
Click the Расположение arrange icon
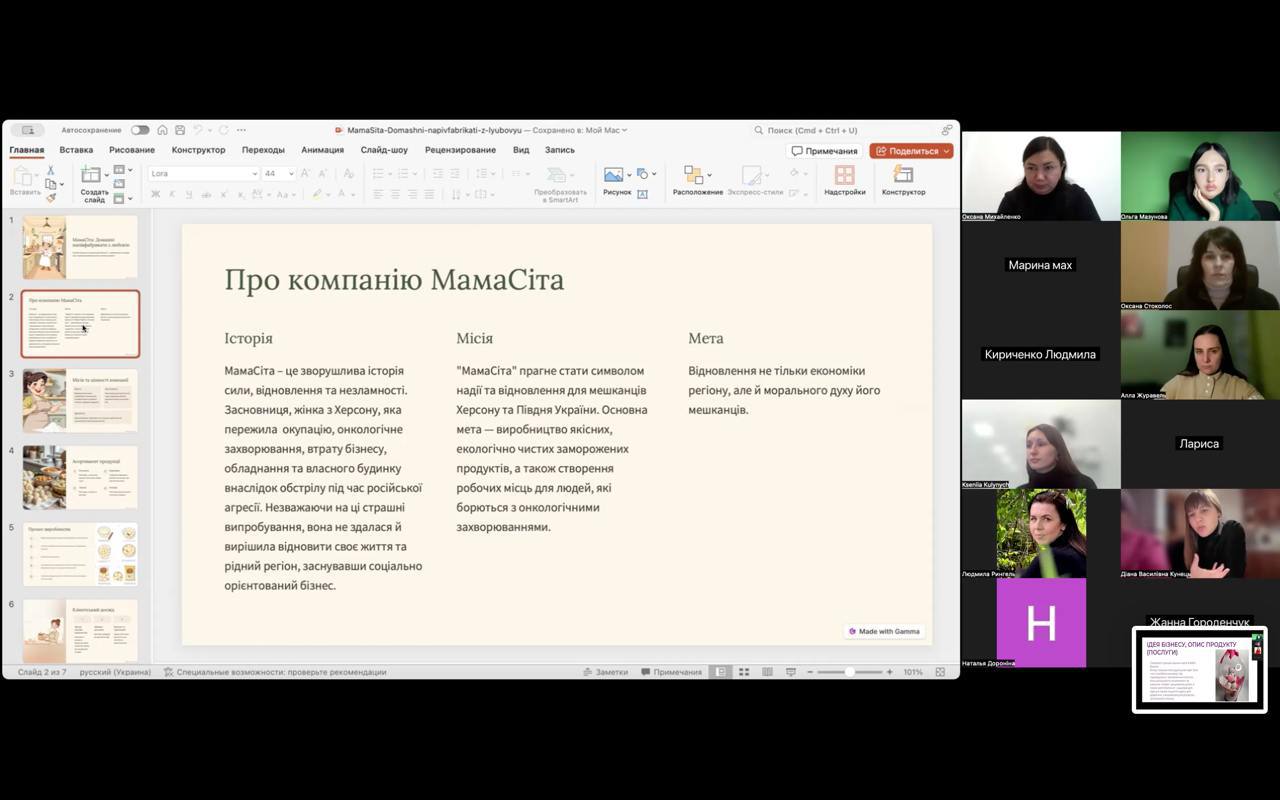pyautogui.click(x=693, y=175)
